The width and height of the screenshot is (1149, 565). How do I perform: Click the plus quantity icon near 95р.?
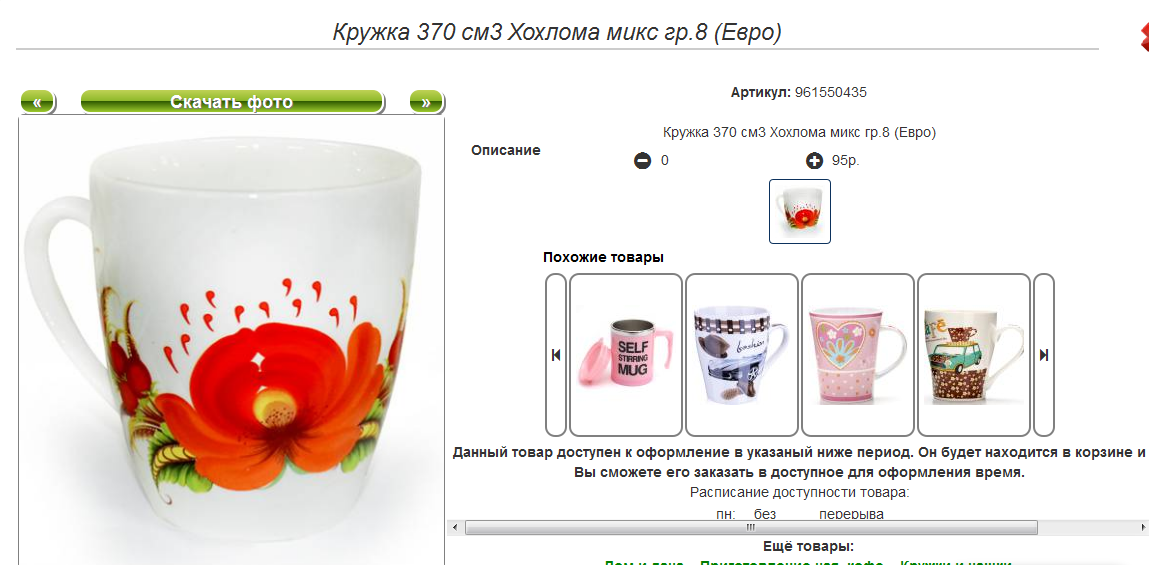point(814,160)
